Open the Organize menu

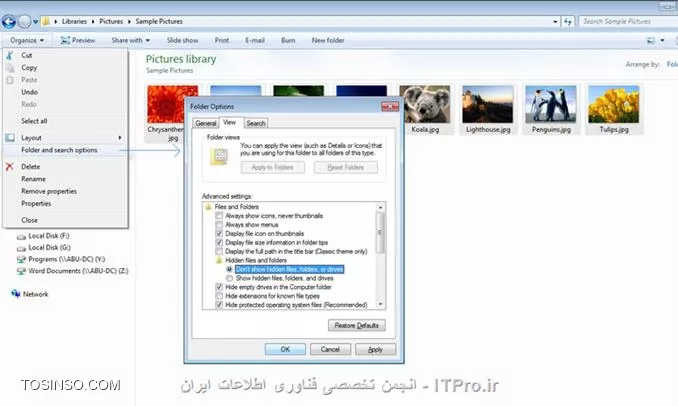pyautogui.click(x=27, y=40)
